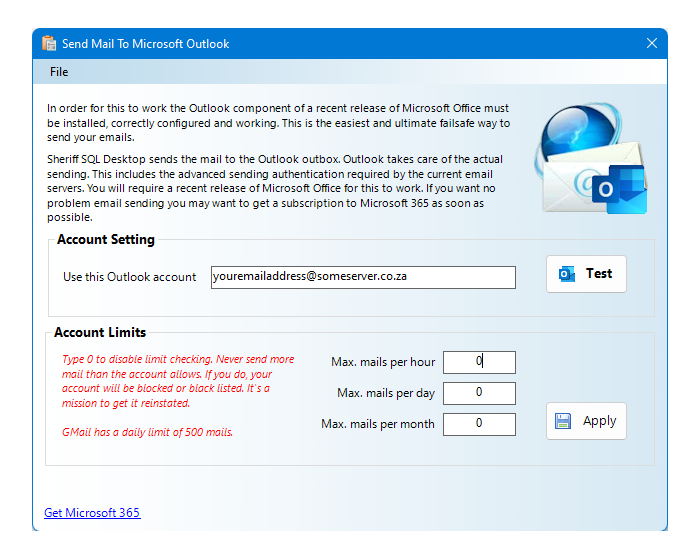Click the Test button
The height and width of the screenshot is (560, 700).
click(x=586, y=274)
